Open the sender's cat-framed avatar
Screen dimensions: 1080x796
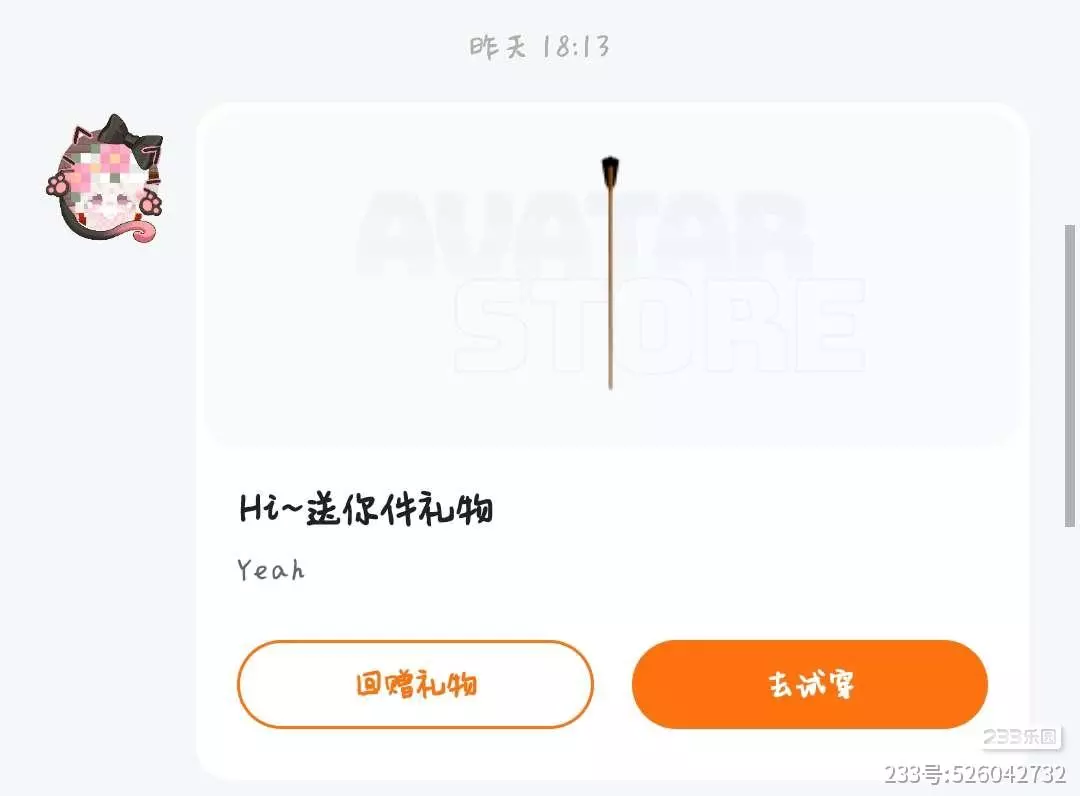tap(105, 180)
